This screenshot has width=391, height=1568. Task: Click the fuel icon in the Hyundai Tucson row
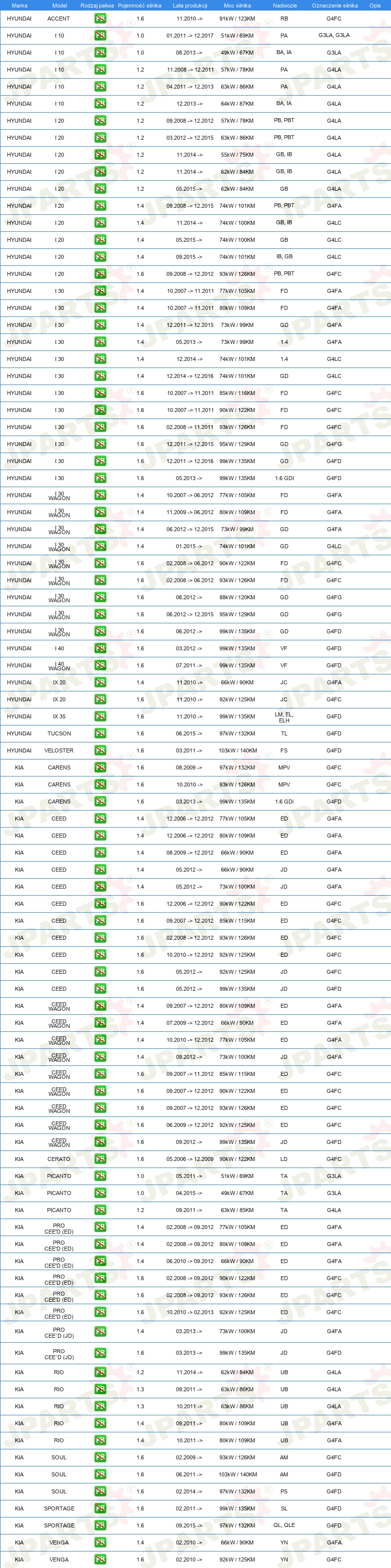100,733
